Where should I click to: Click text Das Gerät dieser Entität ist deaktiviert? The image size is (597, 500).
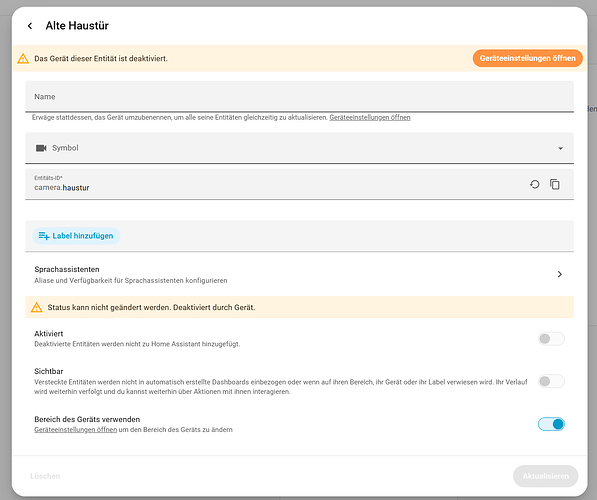point(101,59)
